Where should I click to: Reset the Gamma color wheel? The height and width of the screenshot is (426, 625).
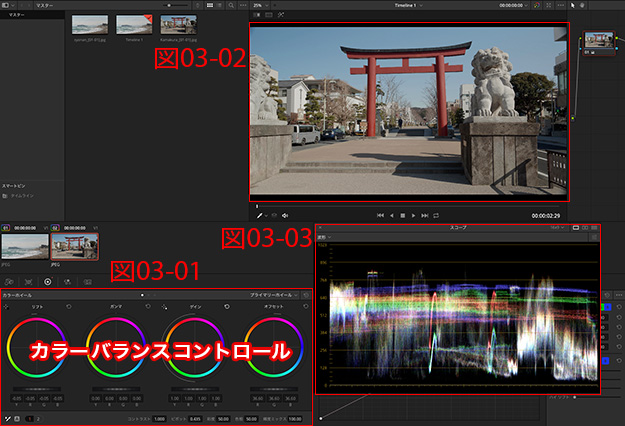click(148, 306)
